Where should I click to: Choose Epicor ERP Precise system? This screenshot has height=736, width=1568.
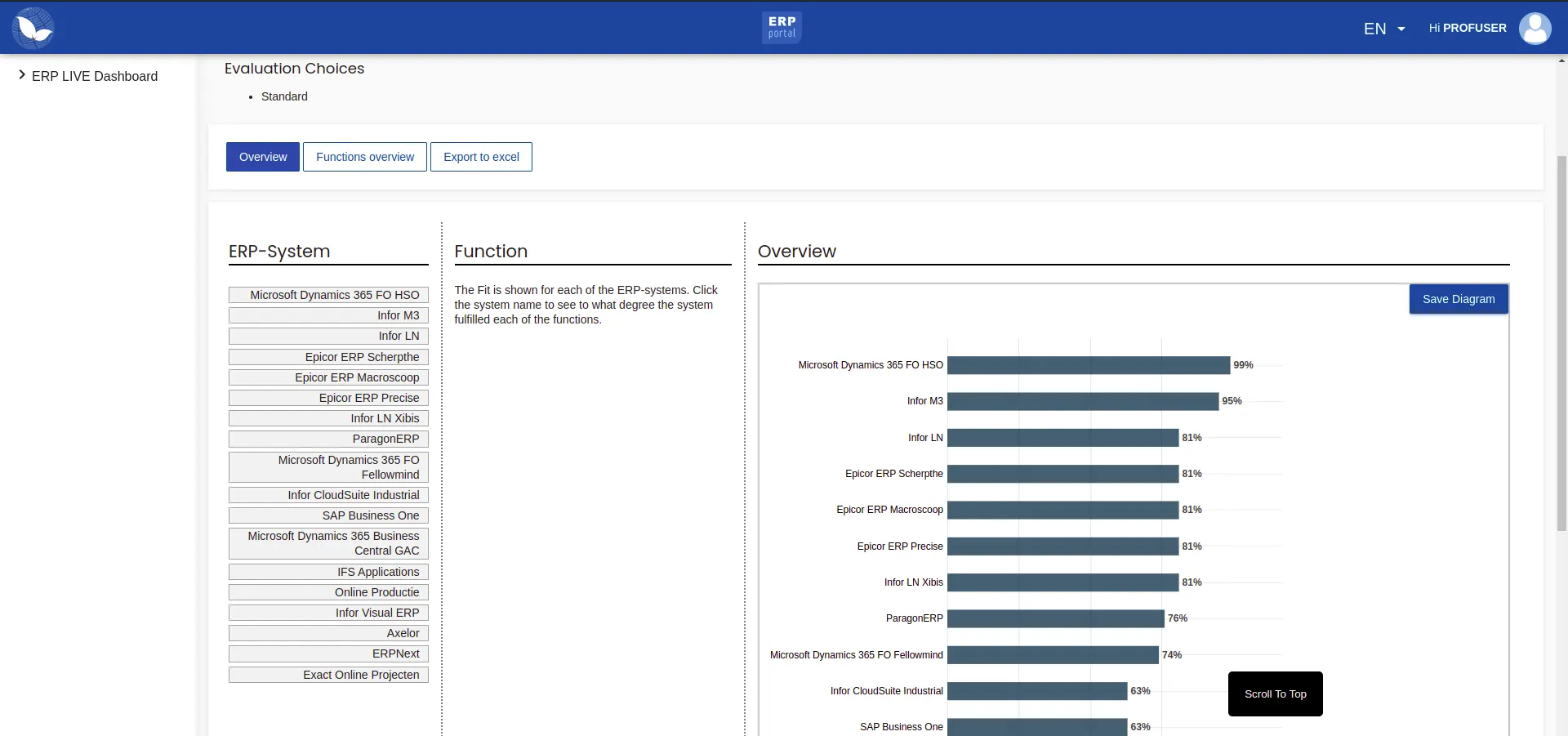point(328,398)
